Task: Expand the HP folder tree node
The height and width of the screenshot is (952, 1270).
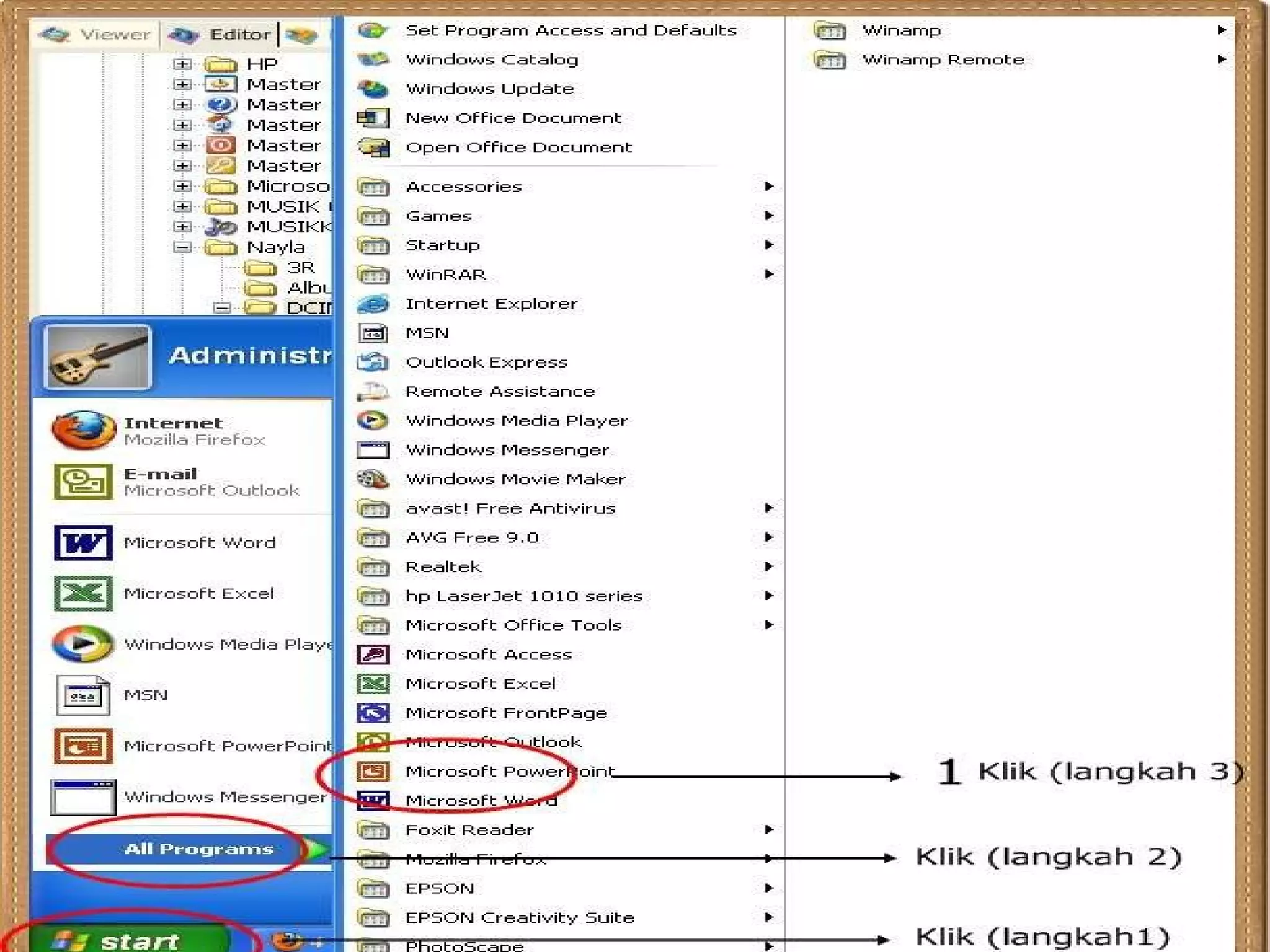Action: (182, 64)
